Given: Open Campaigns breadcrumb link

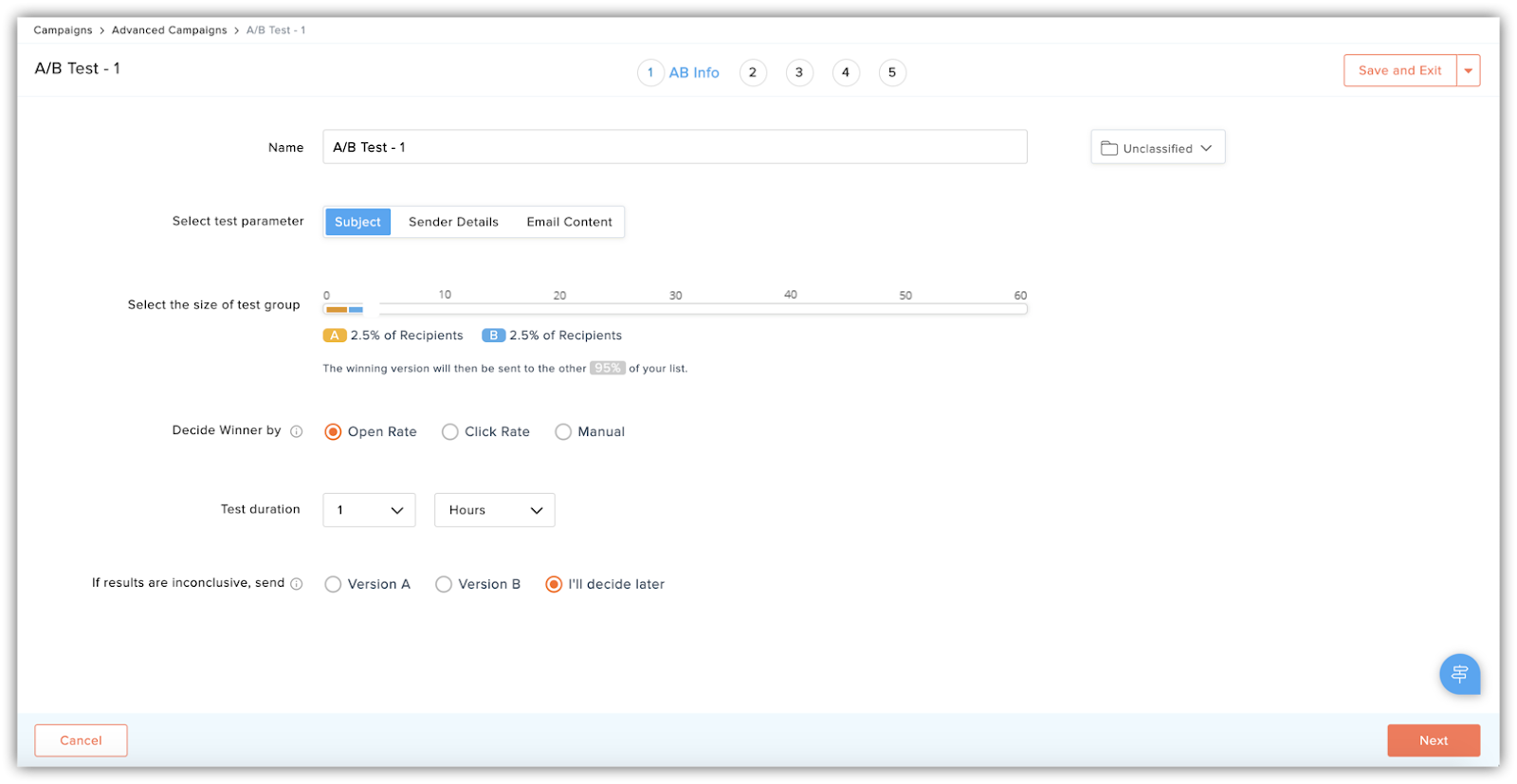Looking at the screenshot, I should (x=63, y=30).
